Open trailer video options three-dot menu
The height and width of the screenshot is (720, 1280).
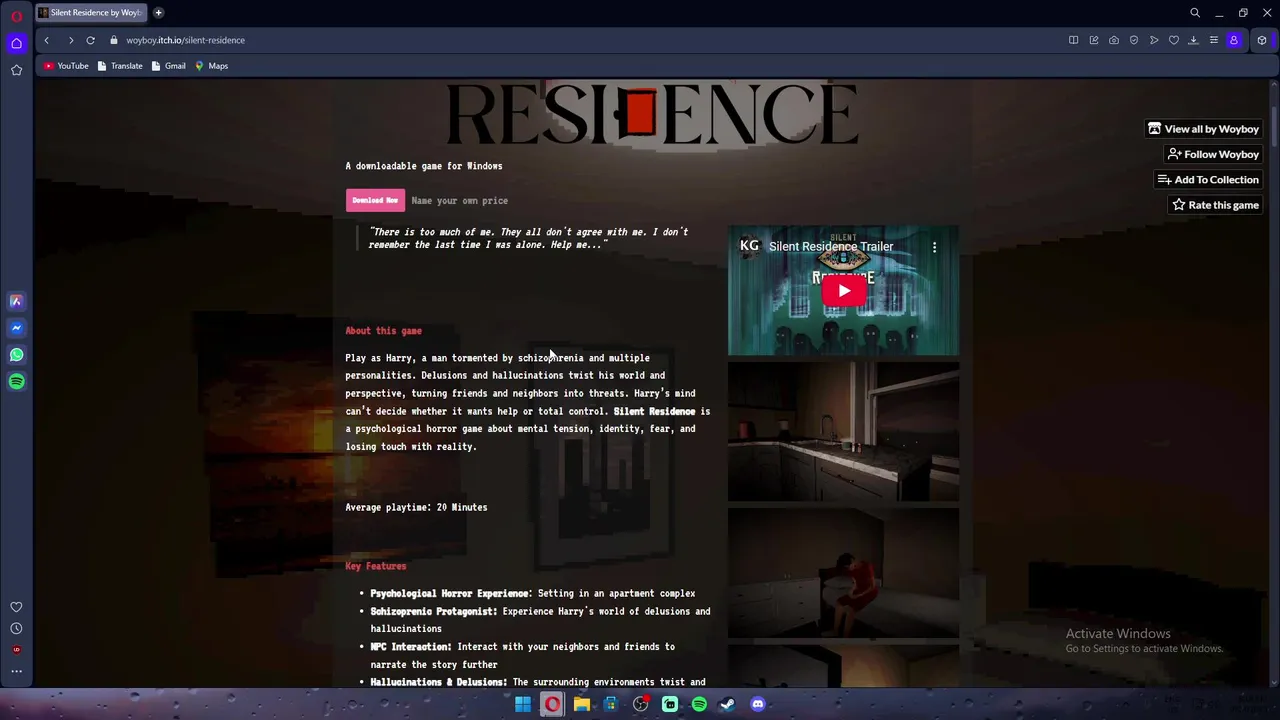click(x=934, y=246)
